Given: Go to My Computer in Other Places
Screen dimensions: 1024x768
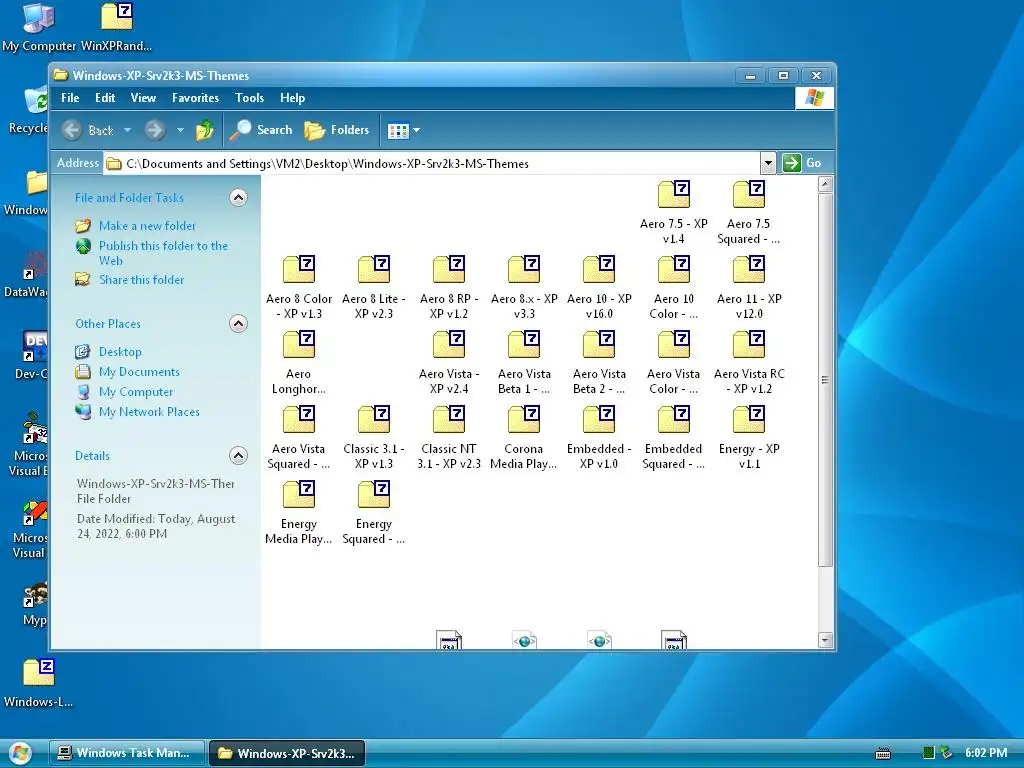Looking at the screenshot, I should tap(124, 392).
